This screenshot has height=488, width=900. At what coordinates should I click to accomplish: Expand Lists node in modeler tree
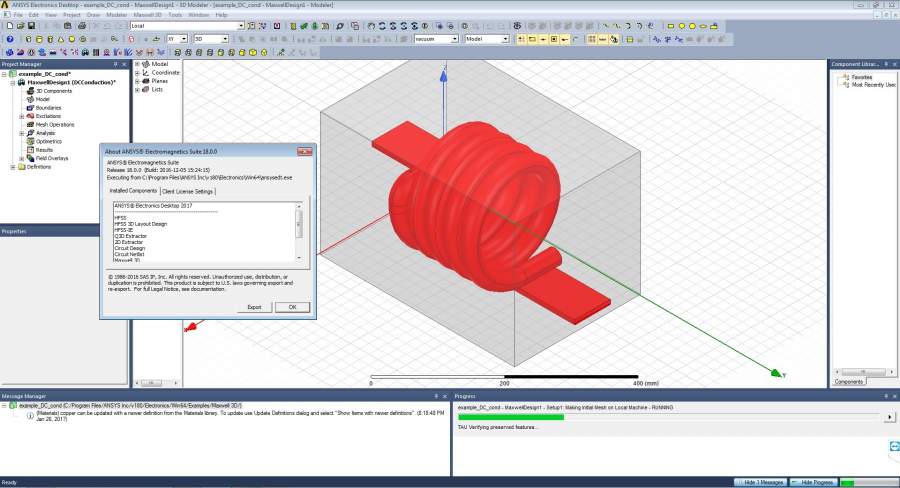point(138,90)
